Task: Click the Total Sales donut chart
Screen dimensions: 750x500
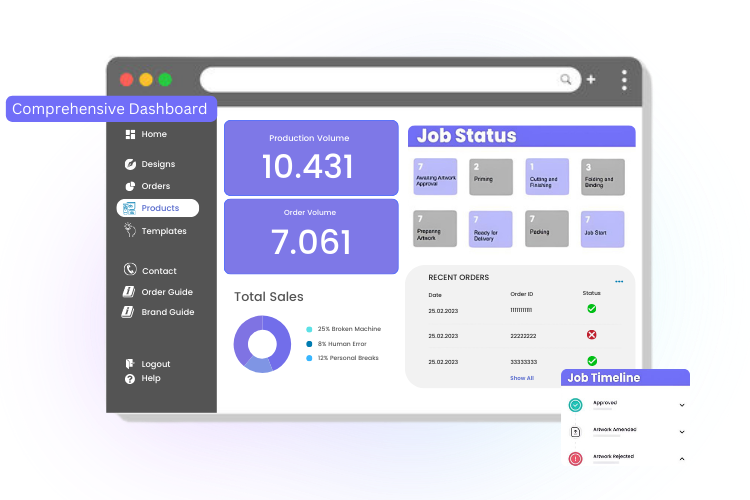Action: click(x=262, y=344)
